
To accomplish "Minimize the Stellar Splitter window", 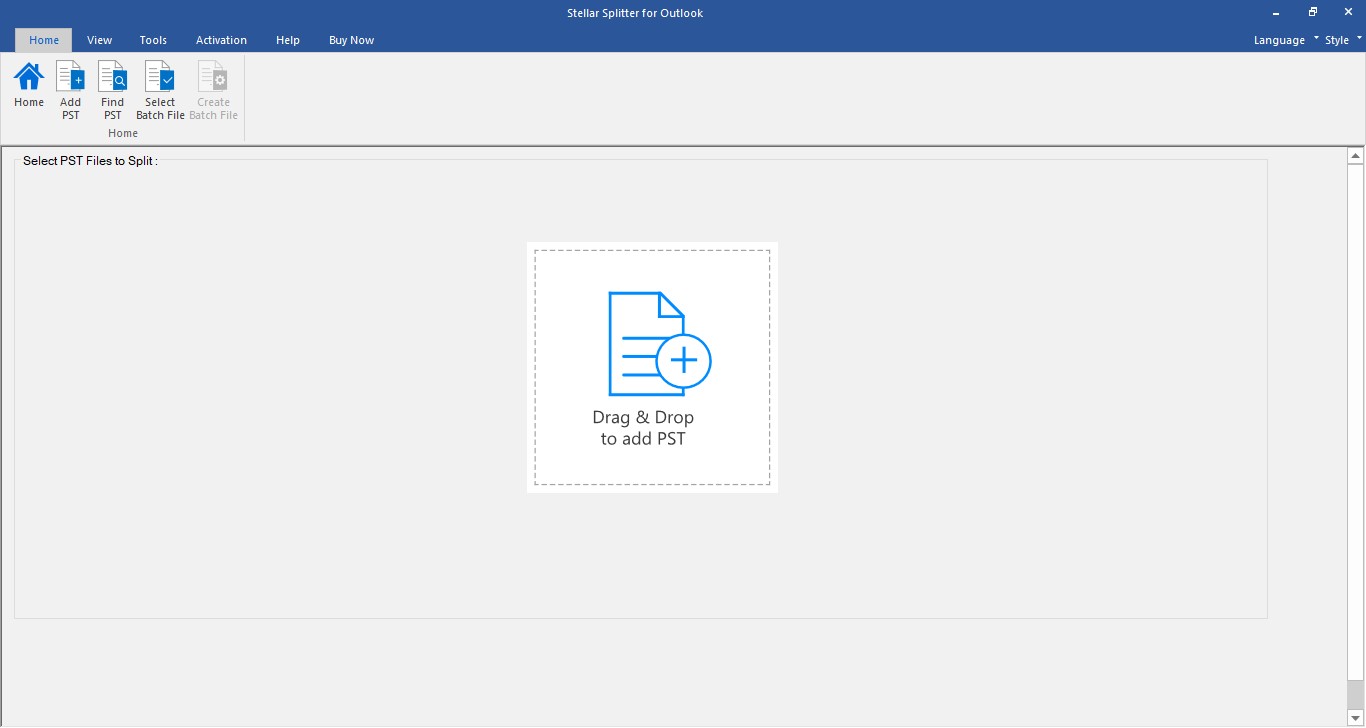I will [x=1278, y=12].
